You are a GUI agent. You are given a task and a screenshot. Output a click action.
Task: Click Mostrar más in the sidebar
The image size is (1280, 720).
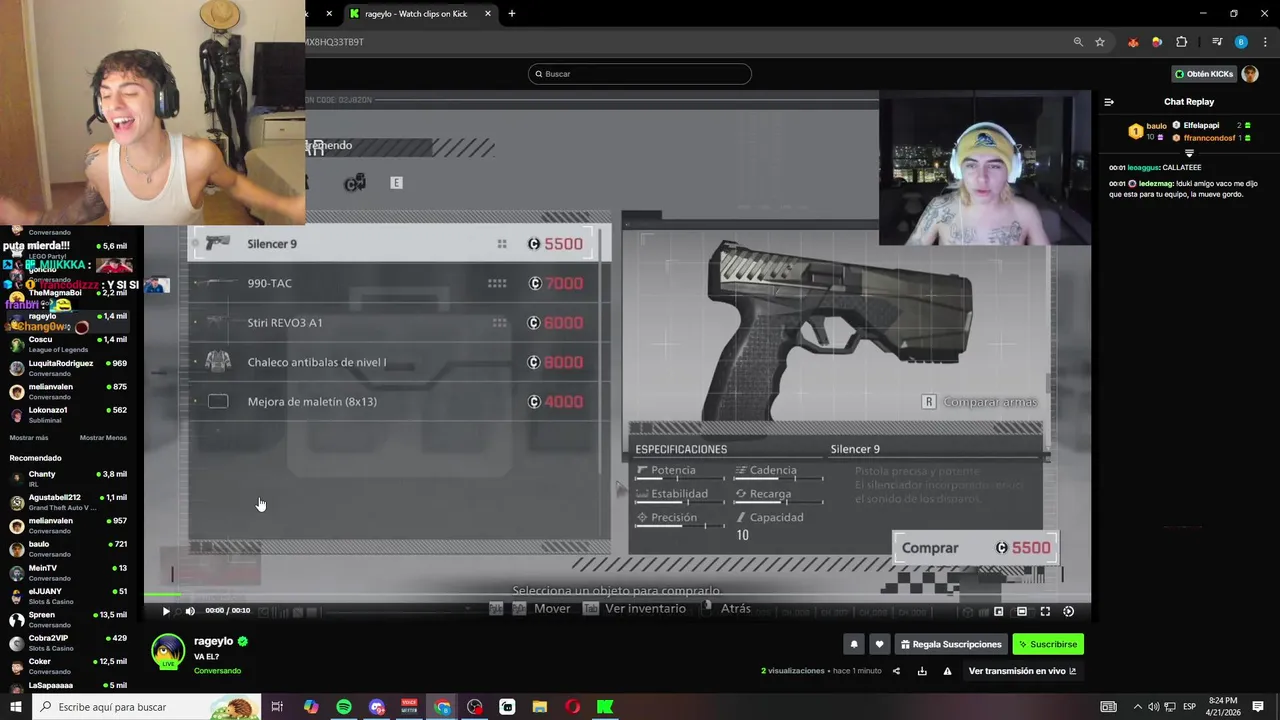pyautogui.click(x=29, y=437)
